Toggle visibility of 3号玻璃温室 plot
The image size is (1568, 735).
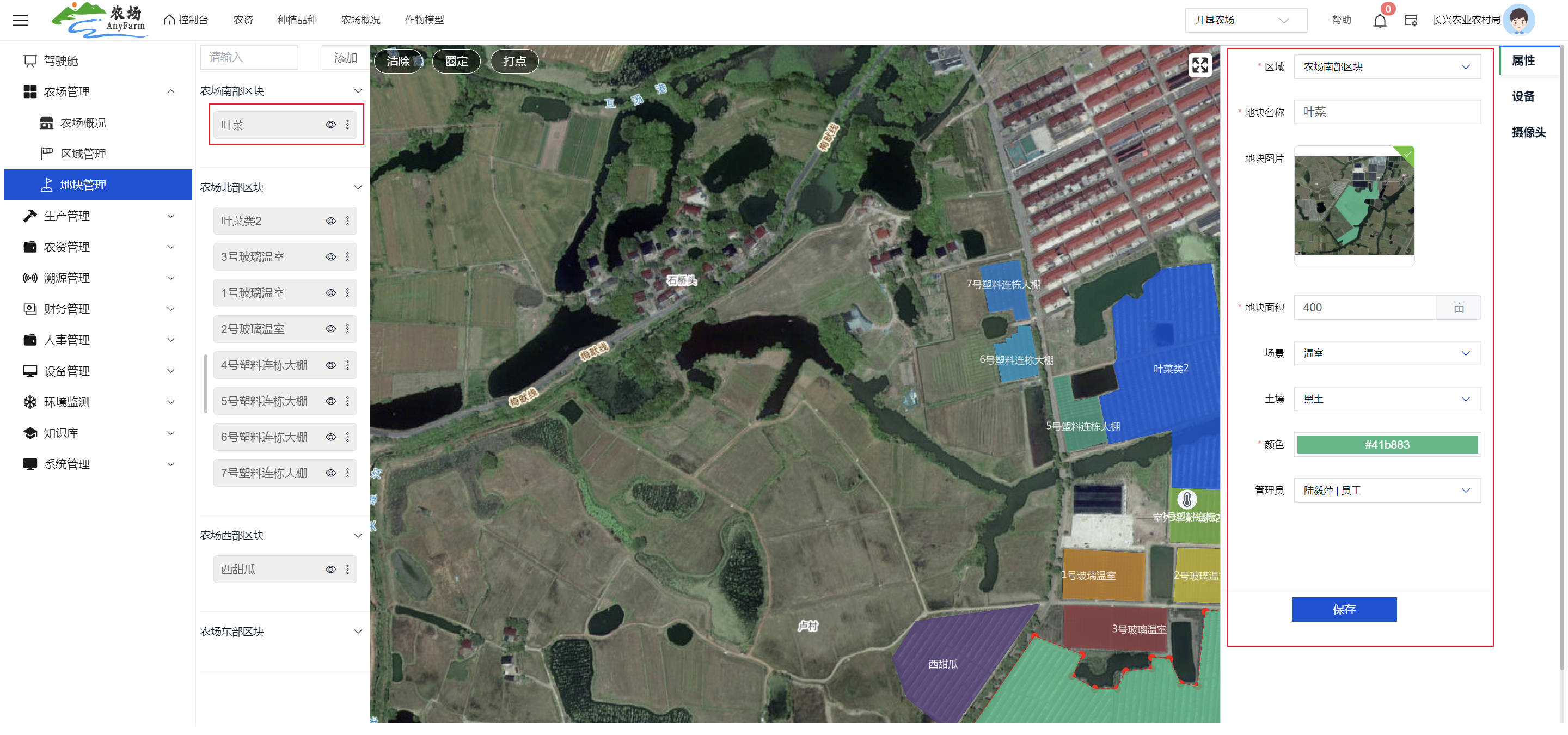330,257
